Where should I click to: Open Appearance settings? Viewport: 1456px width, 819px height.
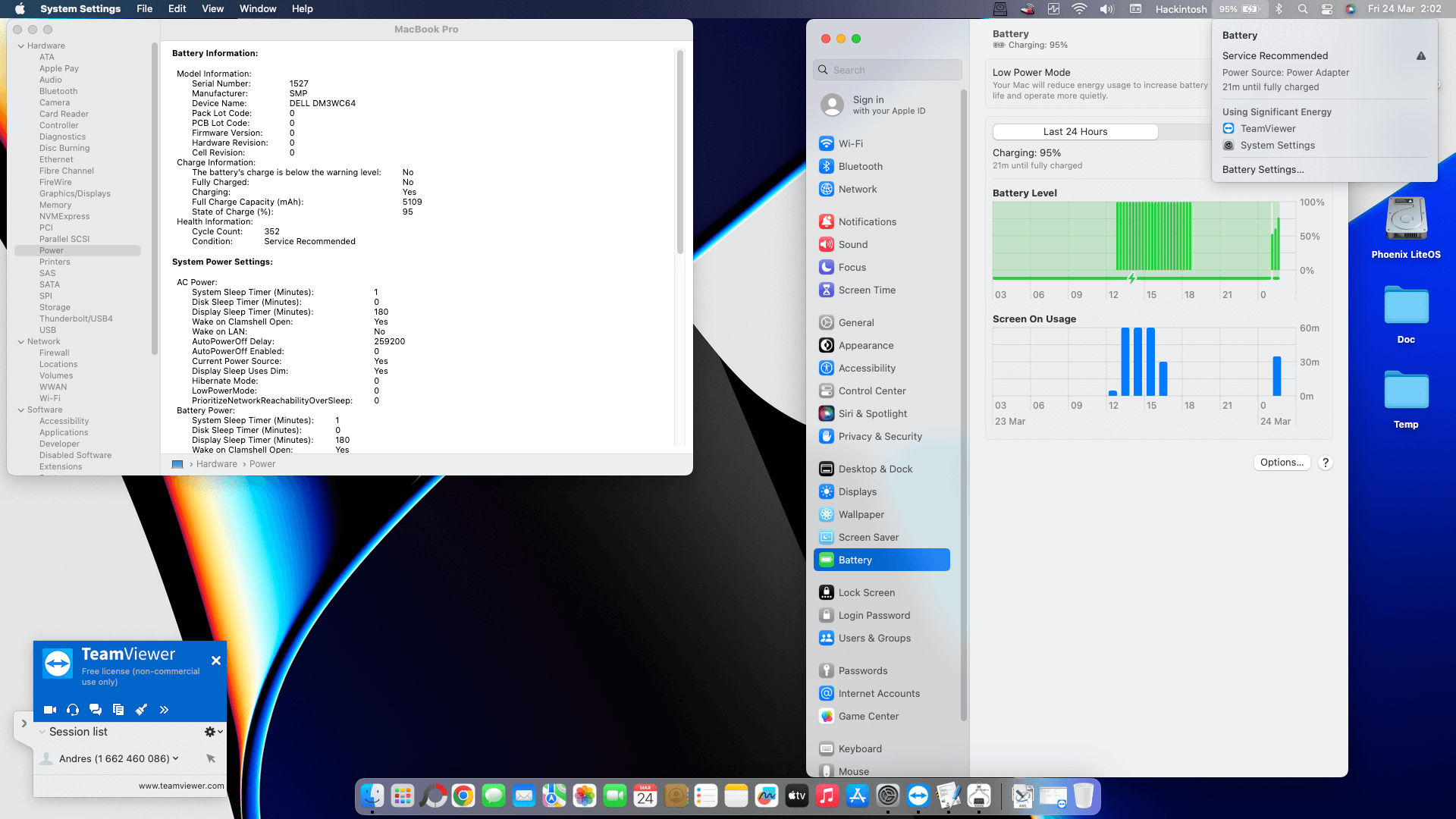[x=881, y=345]
